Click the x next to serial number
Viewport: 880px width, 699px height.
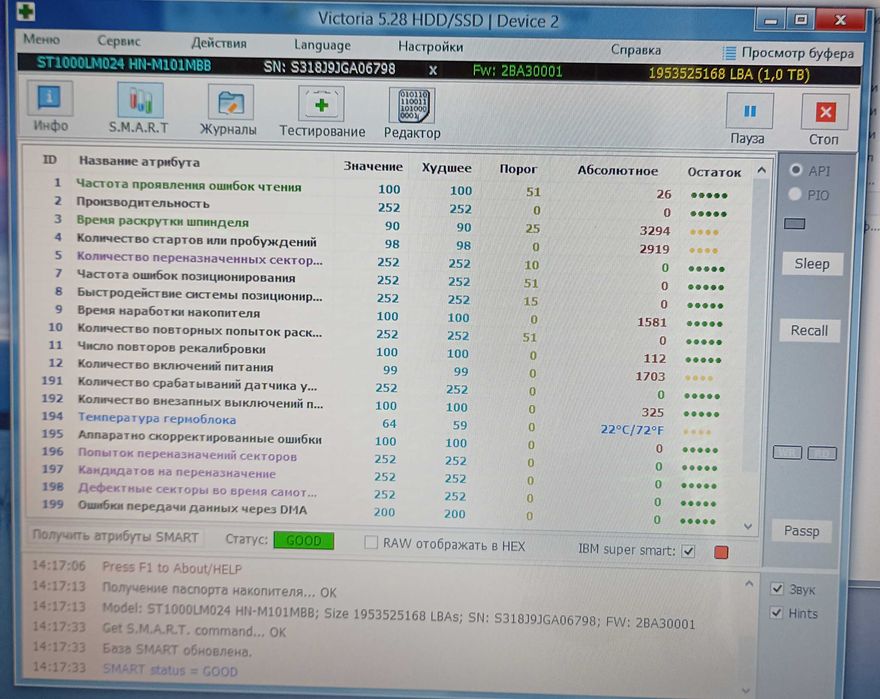(x=433, y=71)
